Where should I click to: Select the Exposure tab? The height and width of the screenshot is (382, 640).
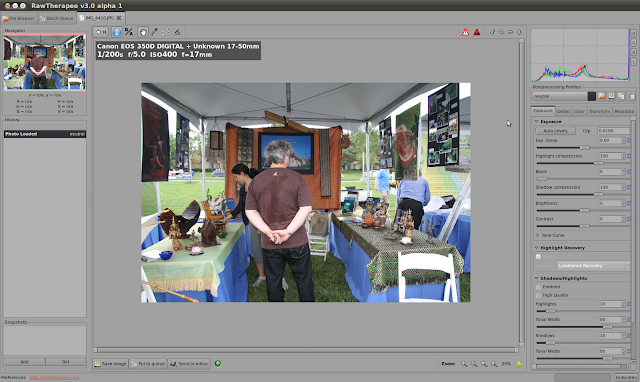click(543, 111)
